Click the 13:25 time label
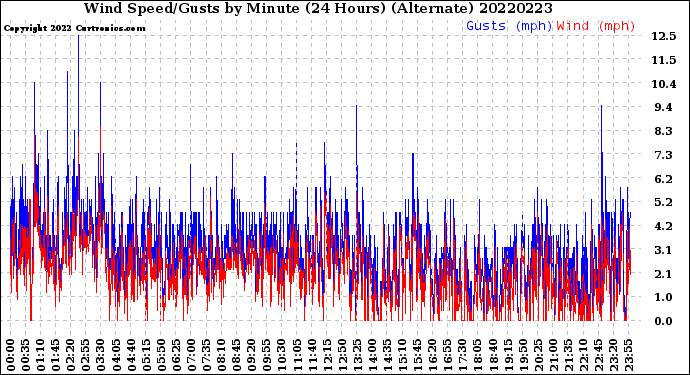 (357, 355)
